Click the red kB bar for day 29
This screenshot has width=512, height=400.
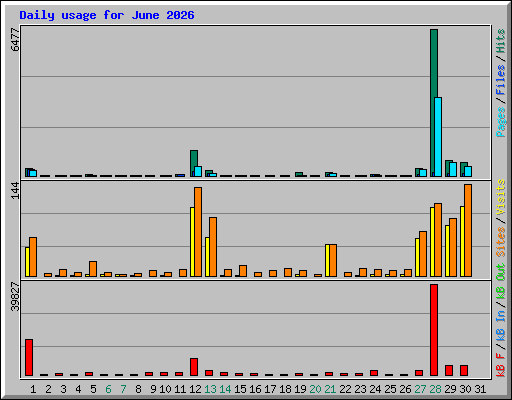(x=449, y=371)
